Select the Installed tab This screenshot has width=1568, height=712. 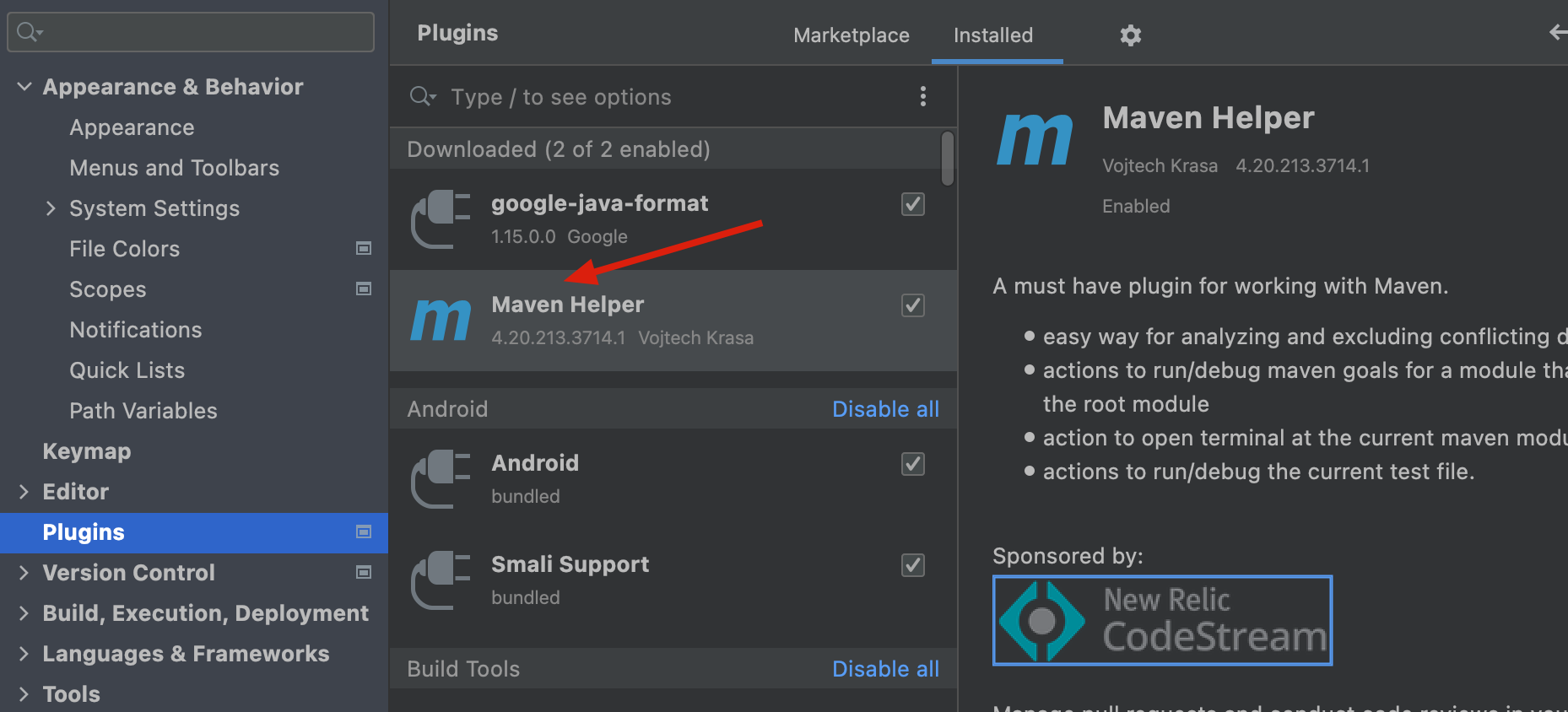tap(993, 35)
